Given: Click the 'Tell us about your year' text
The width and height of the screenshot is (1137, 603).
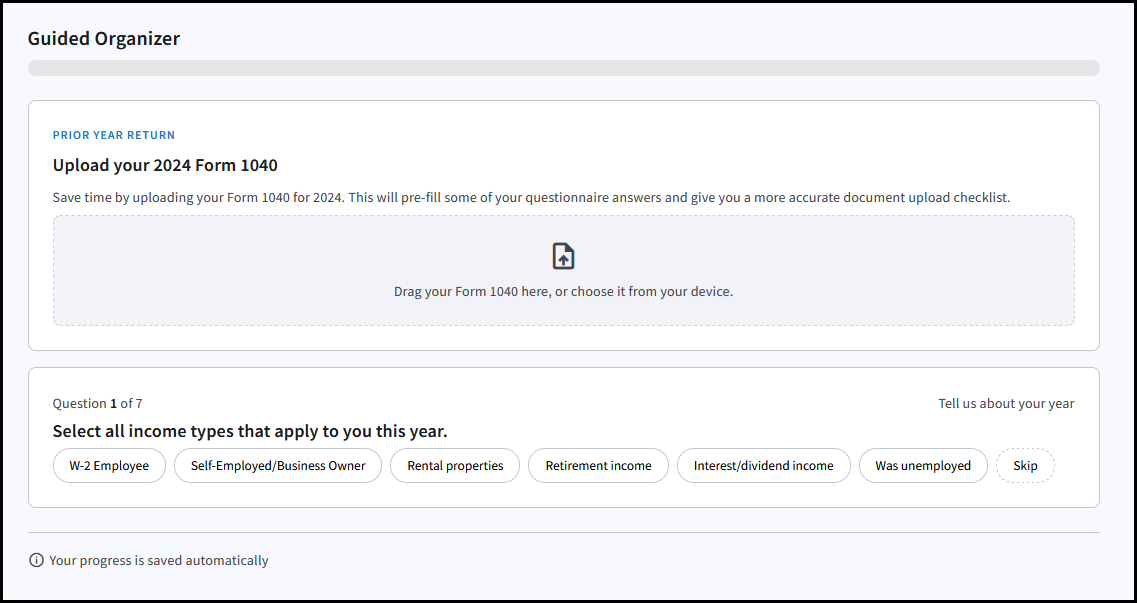Looking at the screenshot, I should coord(1006,404).
